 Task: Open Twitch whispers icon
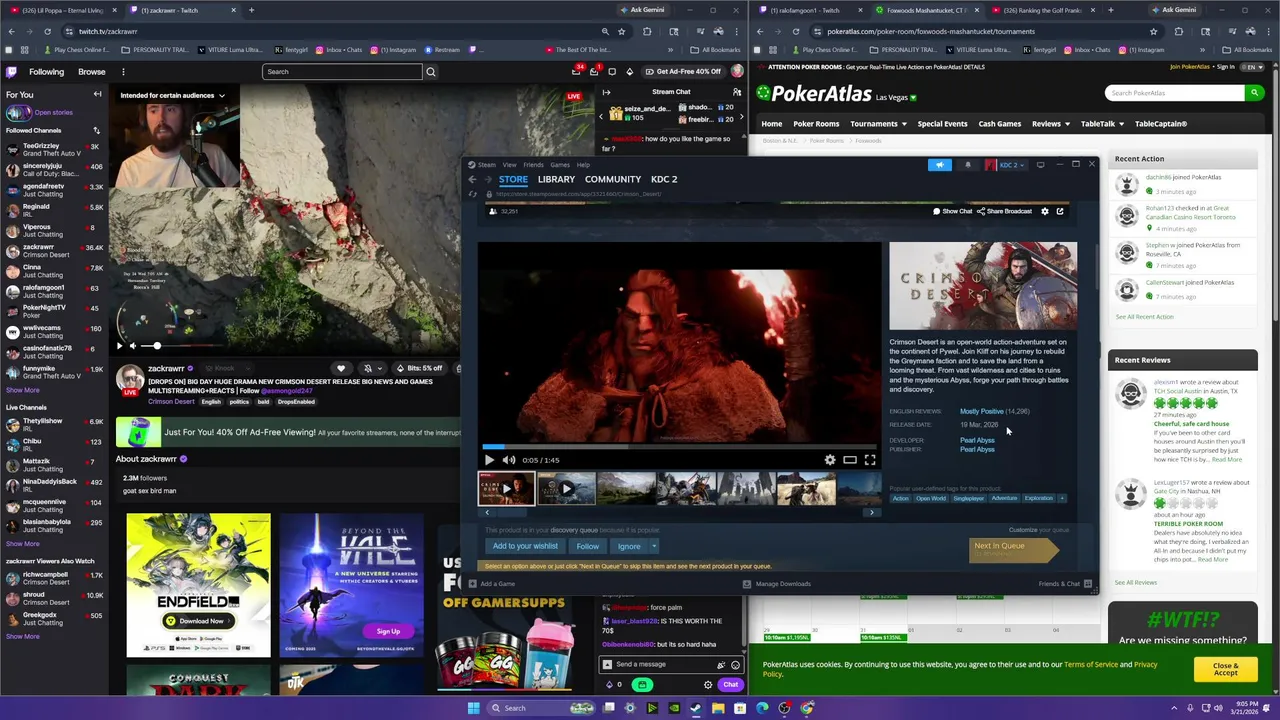[612, 72]
